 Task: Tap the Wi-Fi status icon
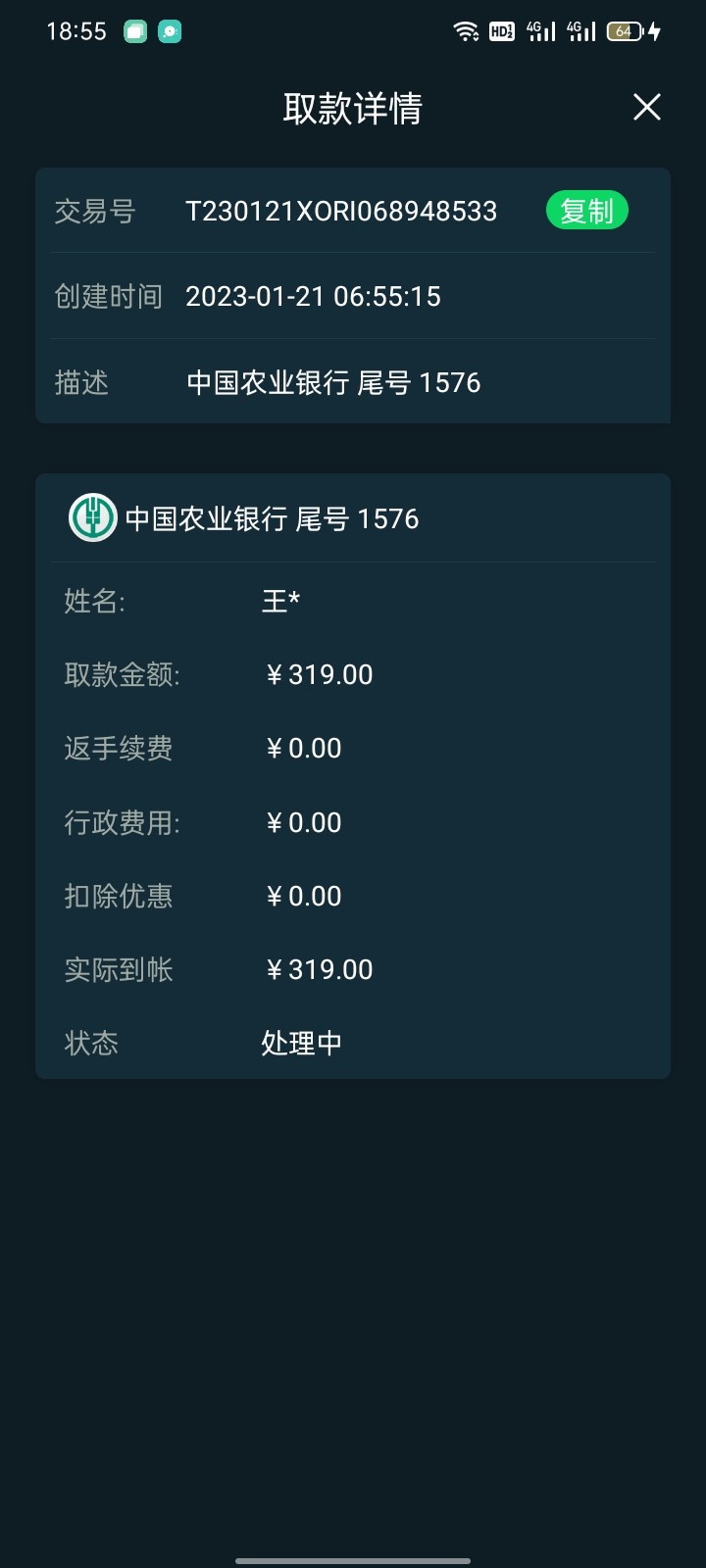(466, 31)
